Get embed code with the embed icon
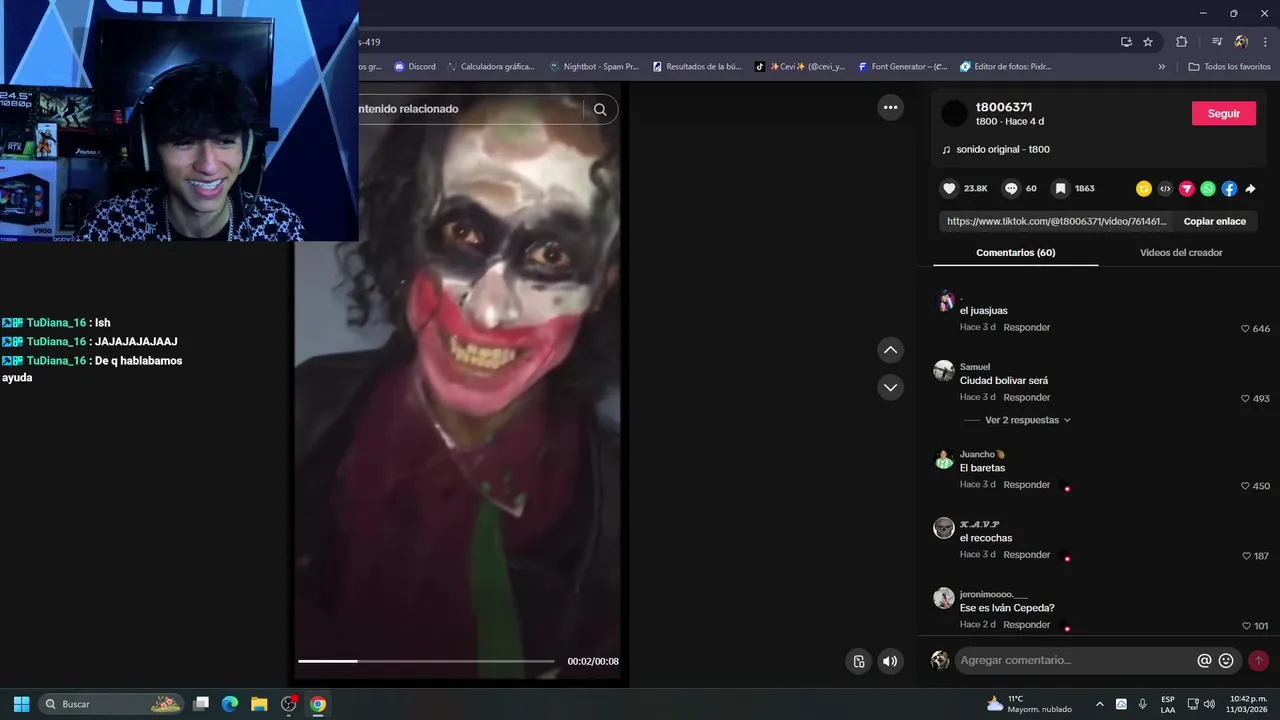Screen dimensions: 1280x720 [x=1165, y=188]
